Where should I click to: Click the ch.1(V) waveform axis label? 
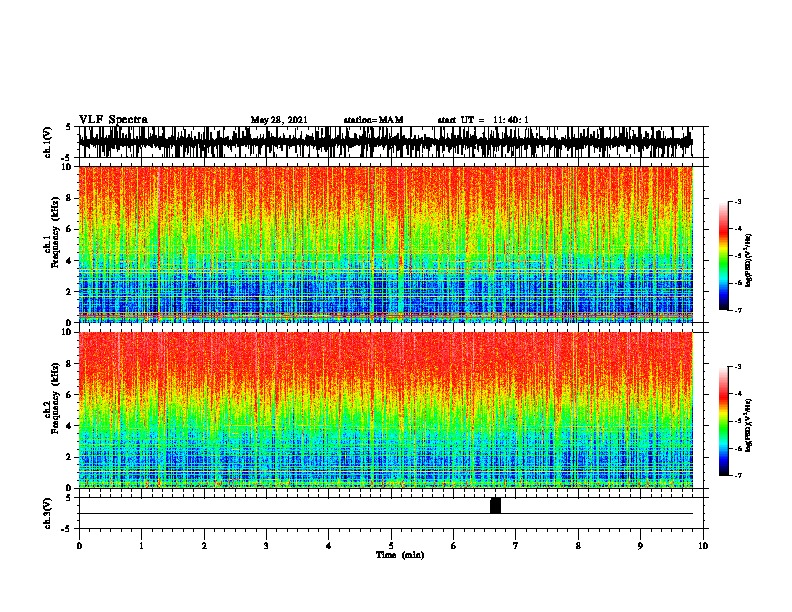click(48, 142)
